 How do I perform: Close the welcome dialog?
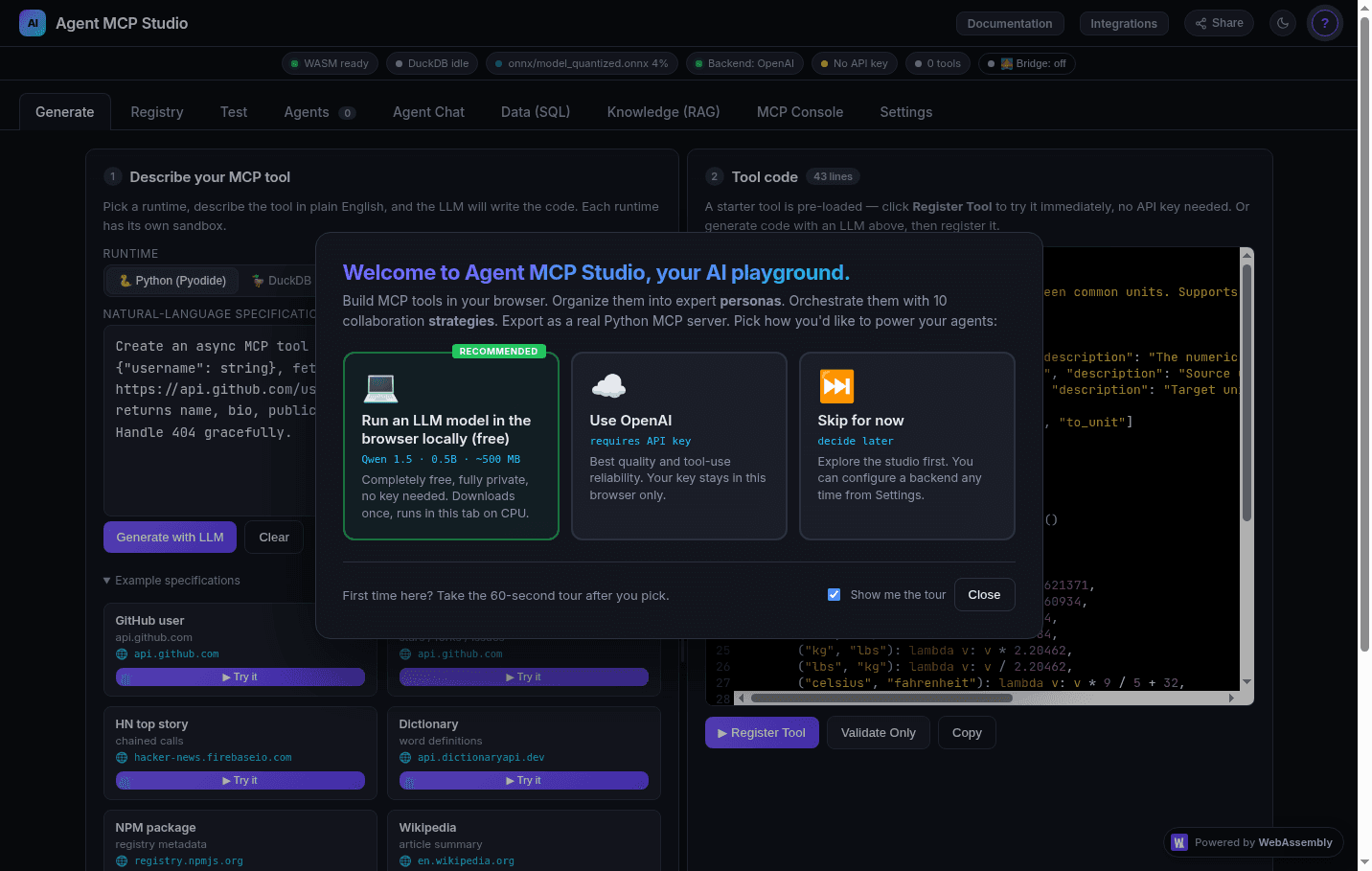(984, 595)
